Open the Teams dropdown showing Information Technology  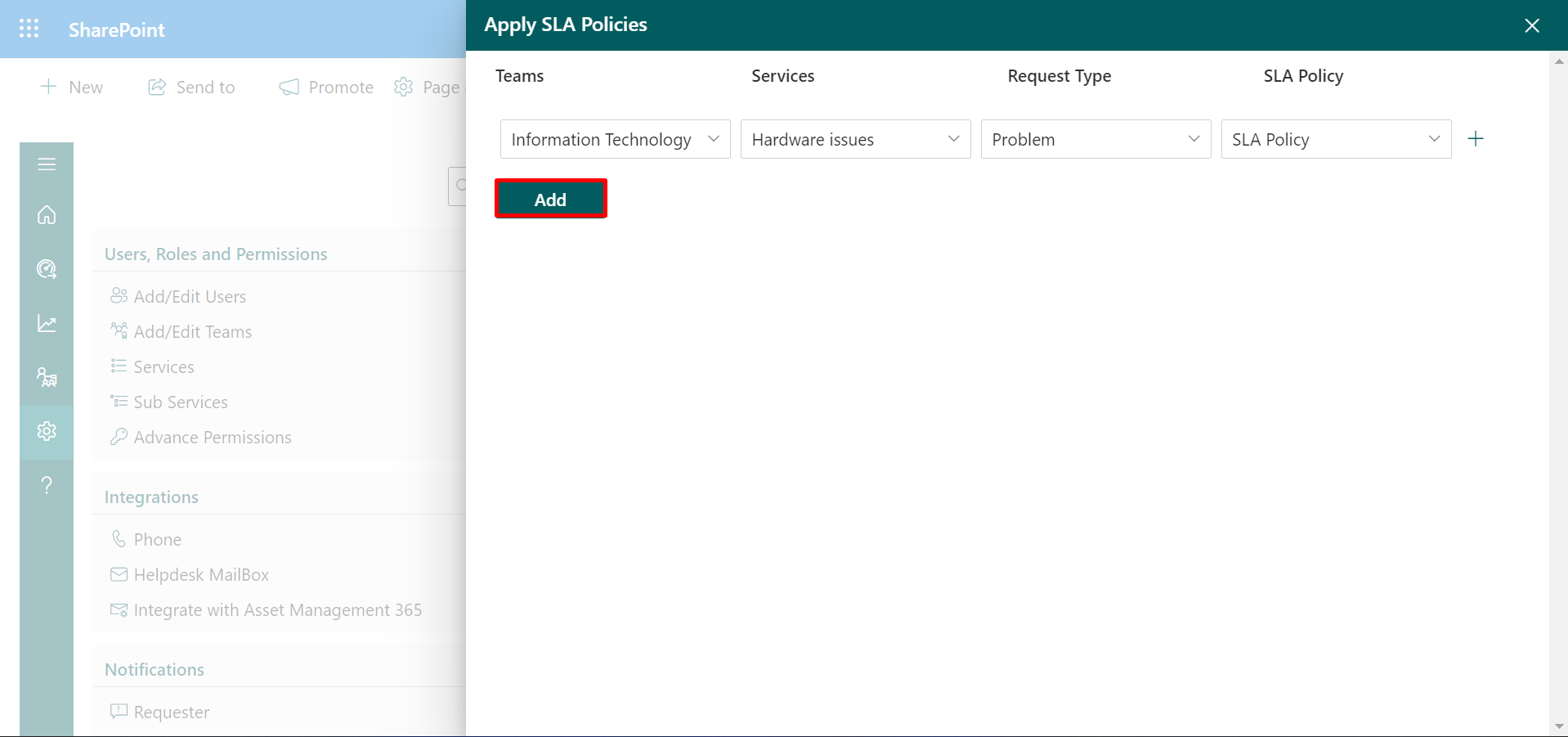click(x=616, y=139)
